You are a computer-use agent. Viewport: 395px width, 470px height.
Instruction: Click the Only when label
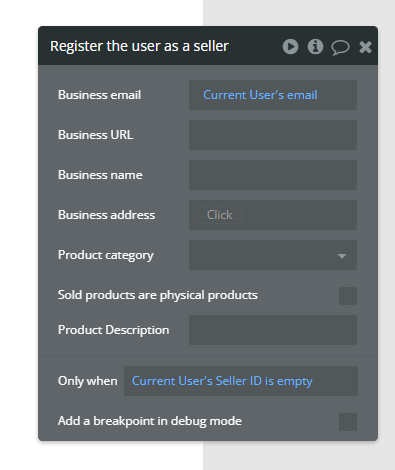87,381
